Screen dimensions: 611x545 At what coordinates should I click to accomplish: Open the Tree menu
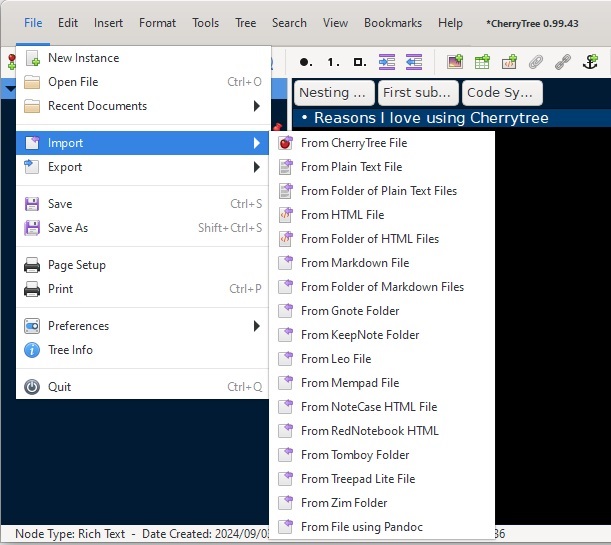point(245,23)
